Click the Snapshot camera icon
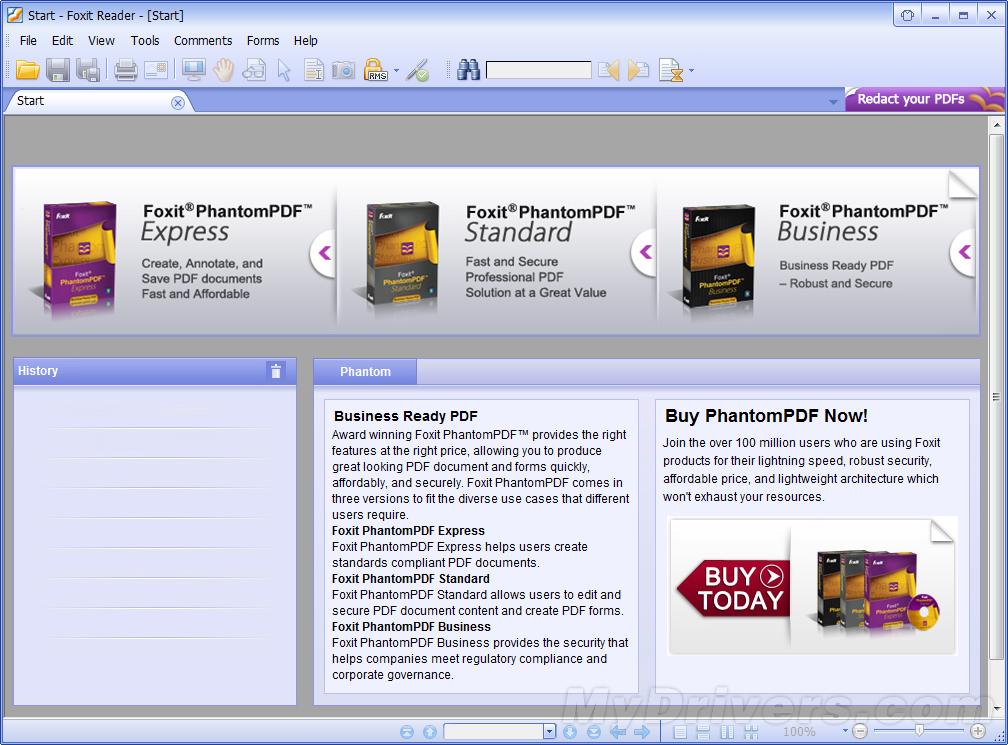The height and width of the screenshot is (745, 1008). pyautogui.click(x=343, y=70)
